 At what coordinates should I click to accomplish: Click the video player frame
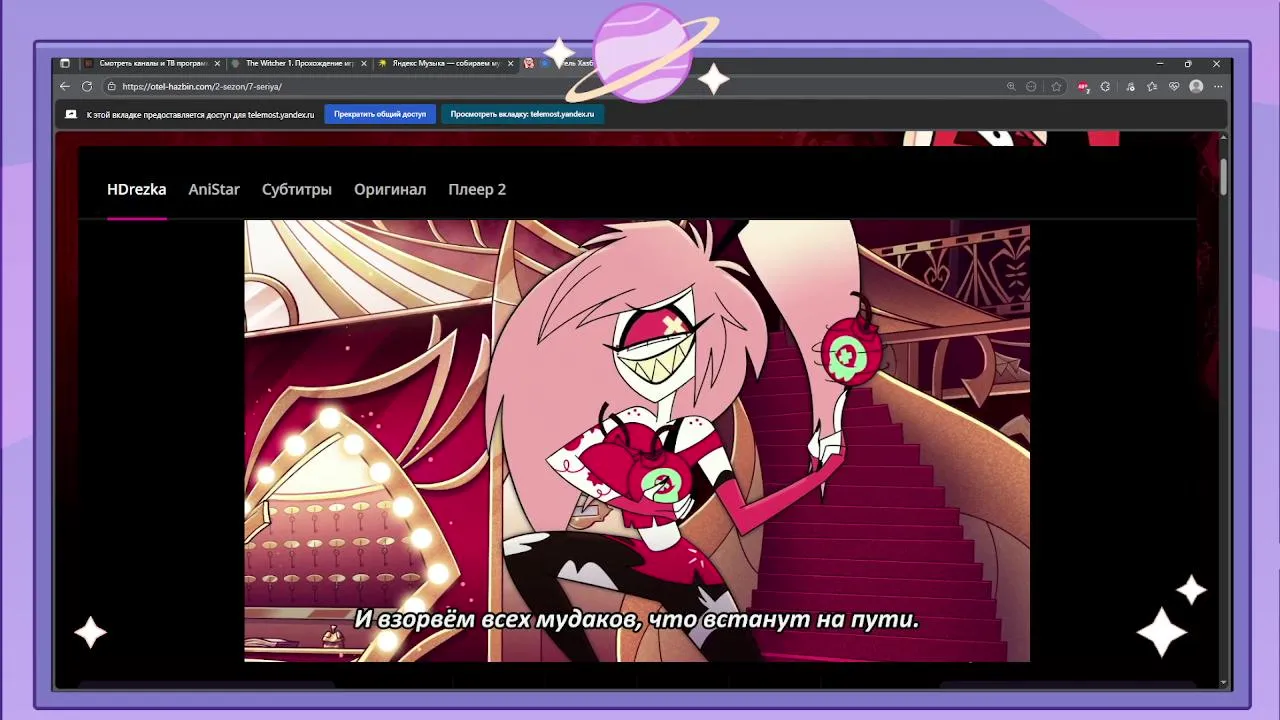pyautogui.click(x=637, y=441)
